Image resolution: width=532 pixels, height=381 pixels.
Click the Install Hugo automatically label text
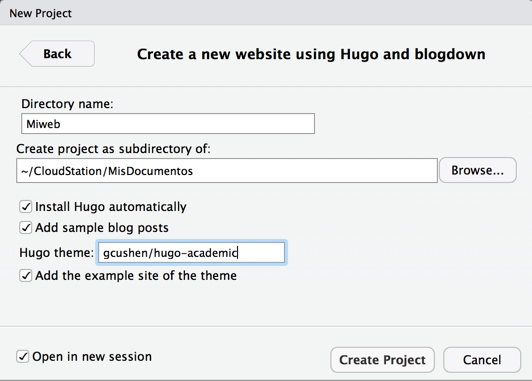click(111, 207)
